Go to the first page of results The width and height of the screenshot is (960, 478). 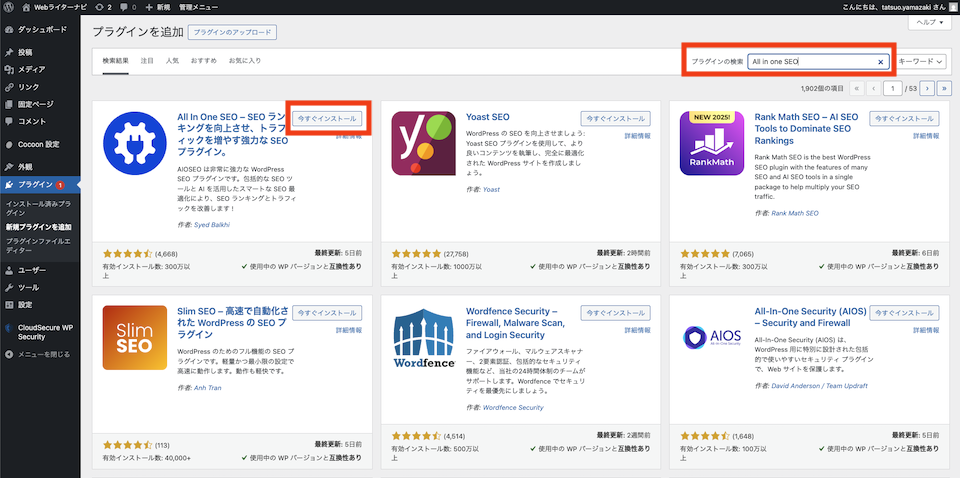tap(856, 89)
